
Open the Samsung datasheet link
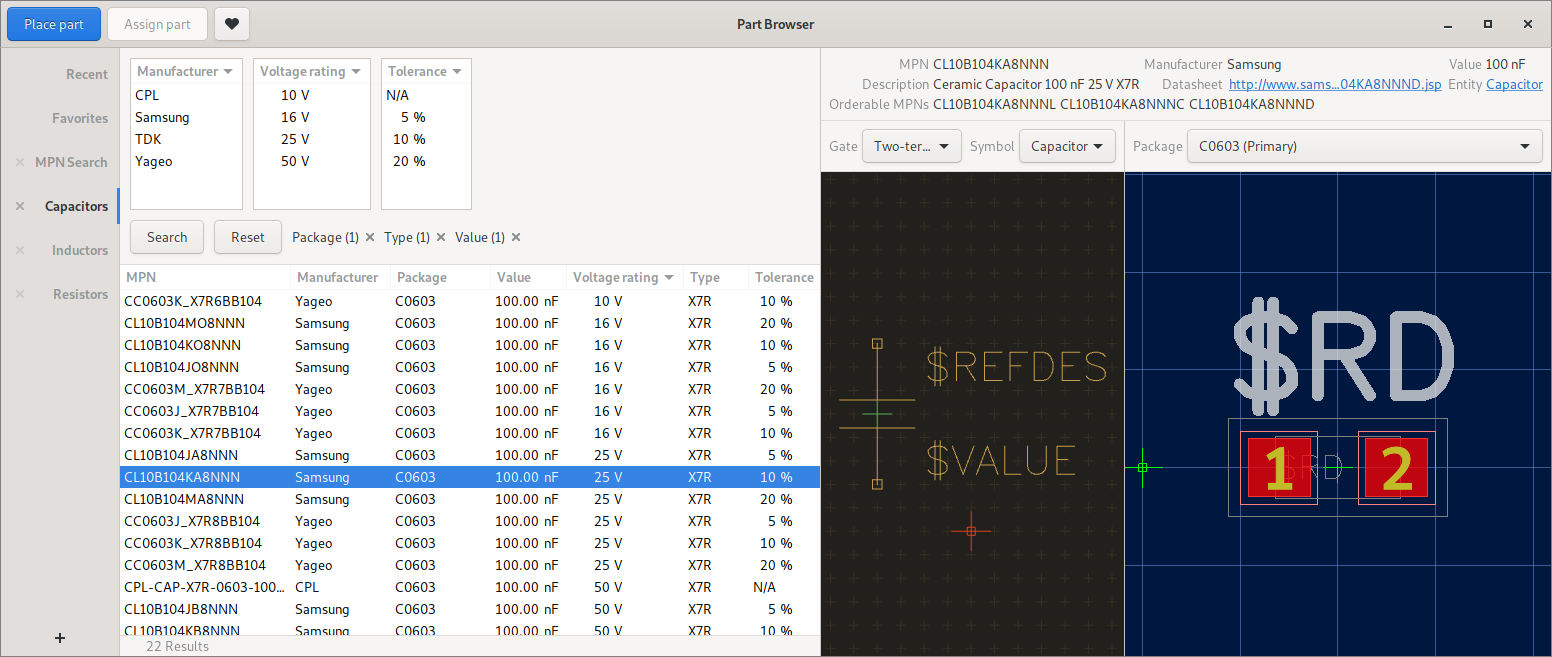tap(1335, 84)
